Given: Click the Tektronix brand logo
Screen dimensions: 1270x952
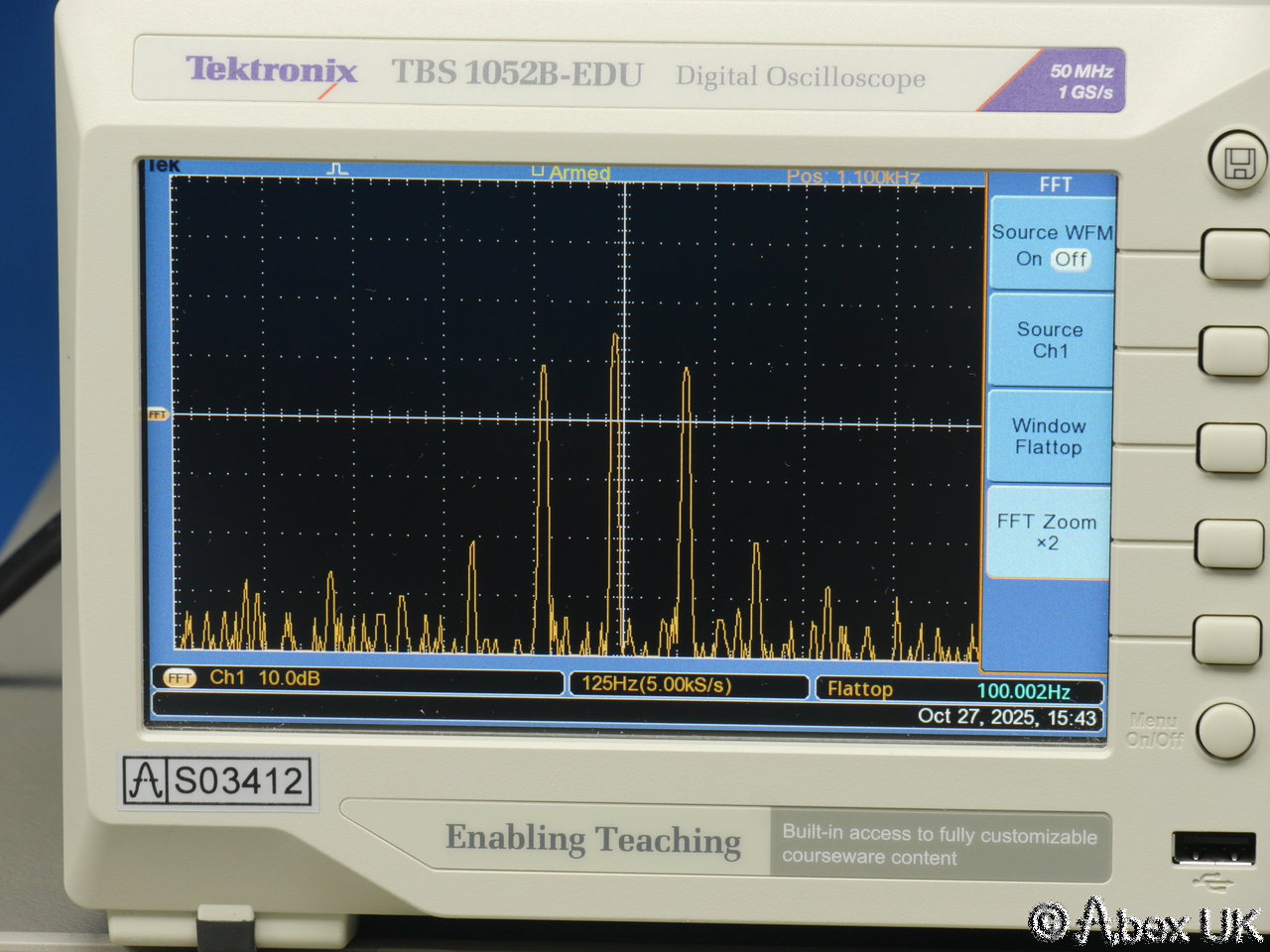Looking at the screenshot, I should (271, 70).
